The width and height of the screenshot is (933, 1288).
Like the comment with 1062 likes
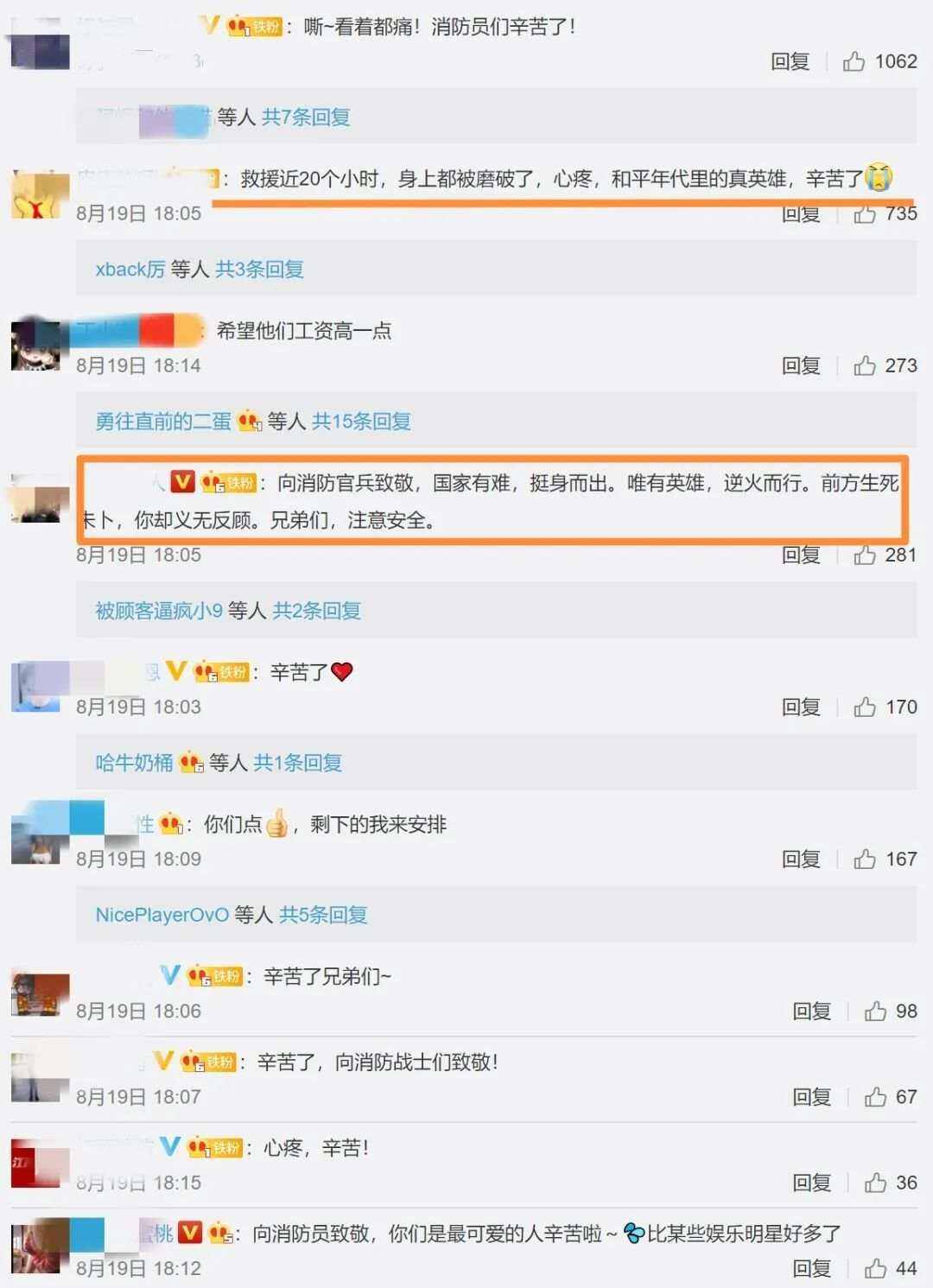pyautogui.click(x=854, y=61)
